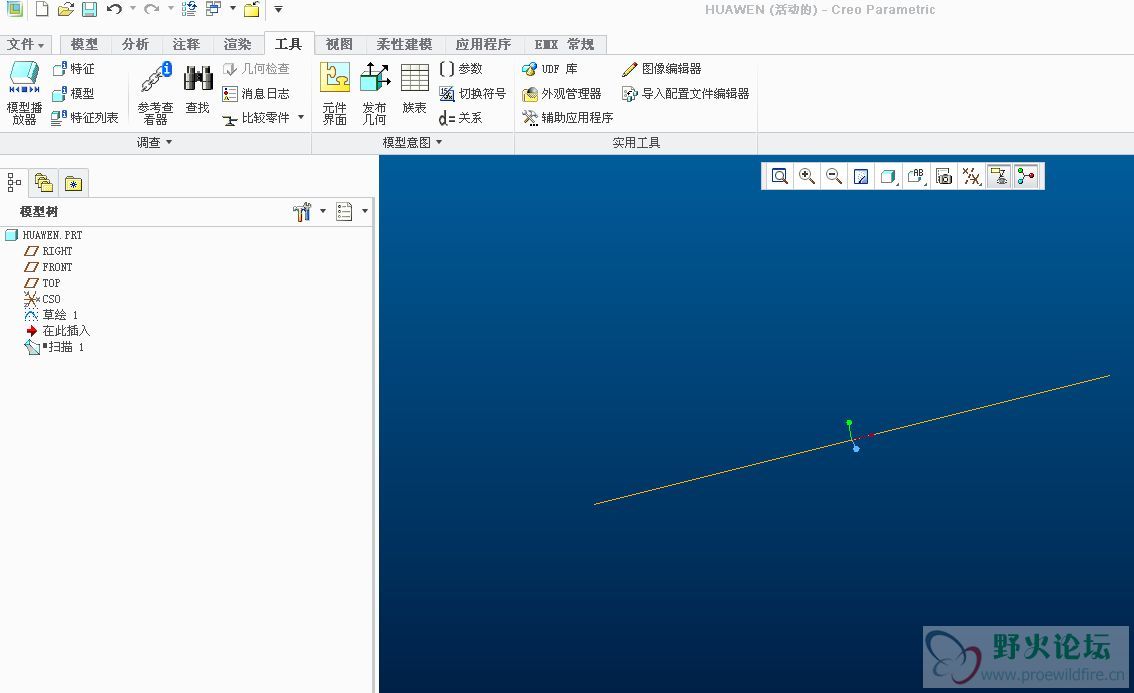Switch to the 应用程序 ribbon tab
The height and width of the screenshot is (693, 1134).
483,44
